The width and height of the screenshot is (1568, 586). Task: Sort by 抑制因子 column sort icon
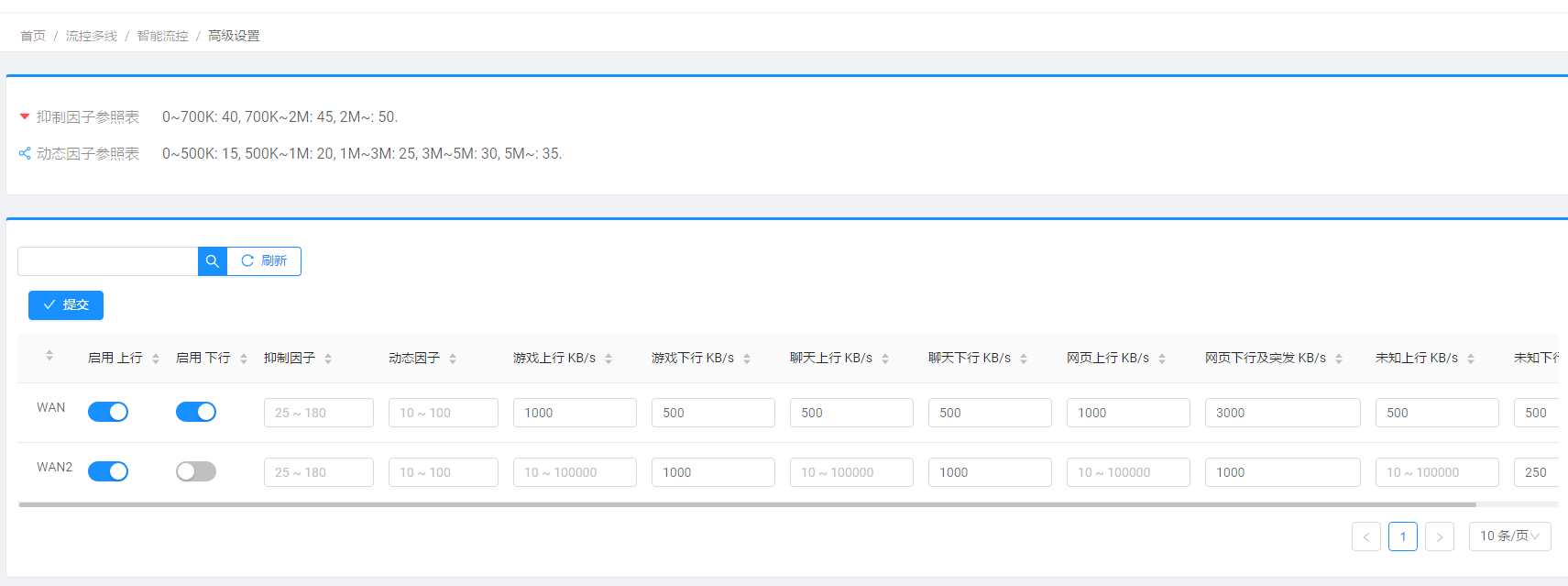pyautogui.click(x=328, y=359)
